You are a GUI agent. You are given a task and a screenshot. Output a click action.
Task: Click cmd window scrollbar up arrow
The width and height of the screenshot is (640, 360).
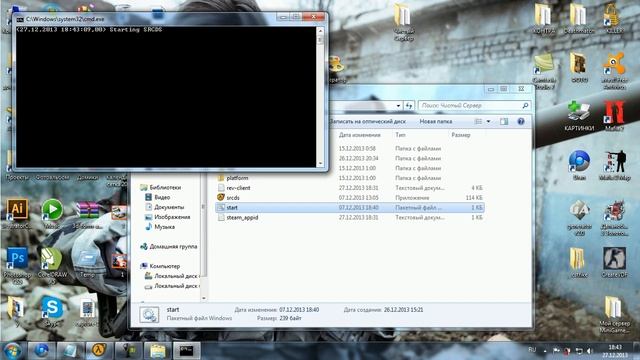tap(320, 31)
